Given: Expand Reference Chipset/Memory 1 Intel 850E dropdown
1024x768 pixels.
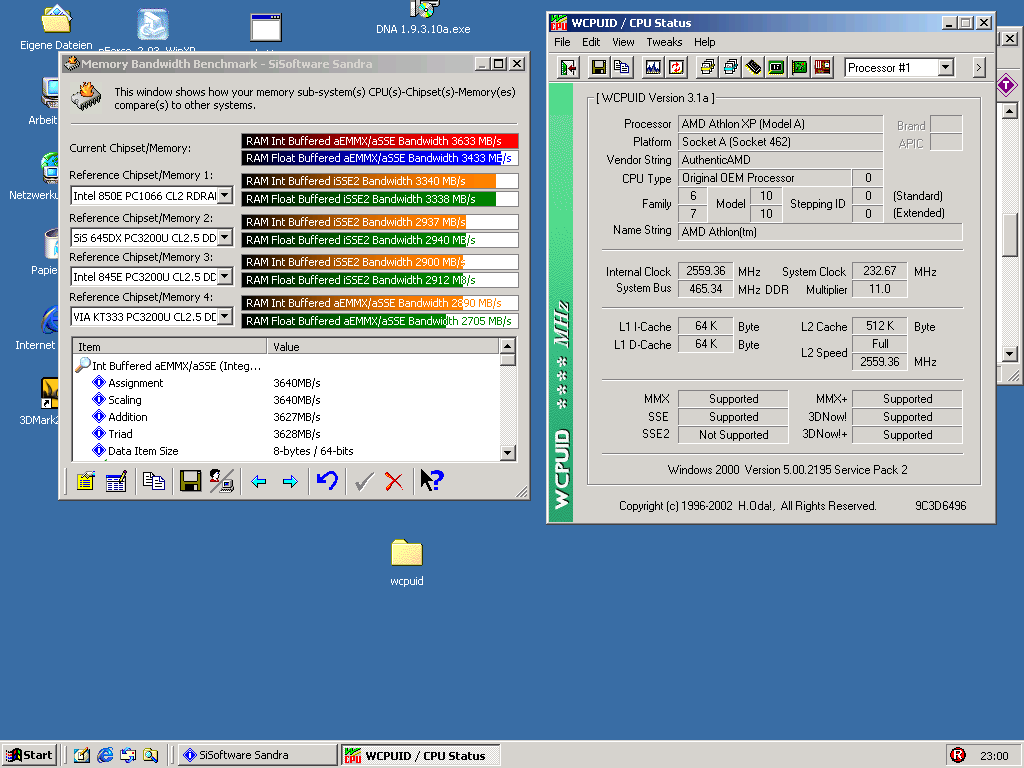Looking at the screenshot, I should tap(225, 196).
